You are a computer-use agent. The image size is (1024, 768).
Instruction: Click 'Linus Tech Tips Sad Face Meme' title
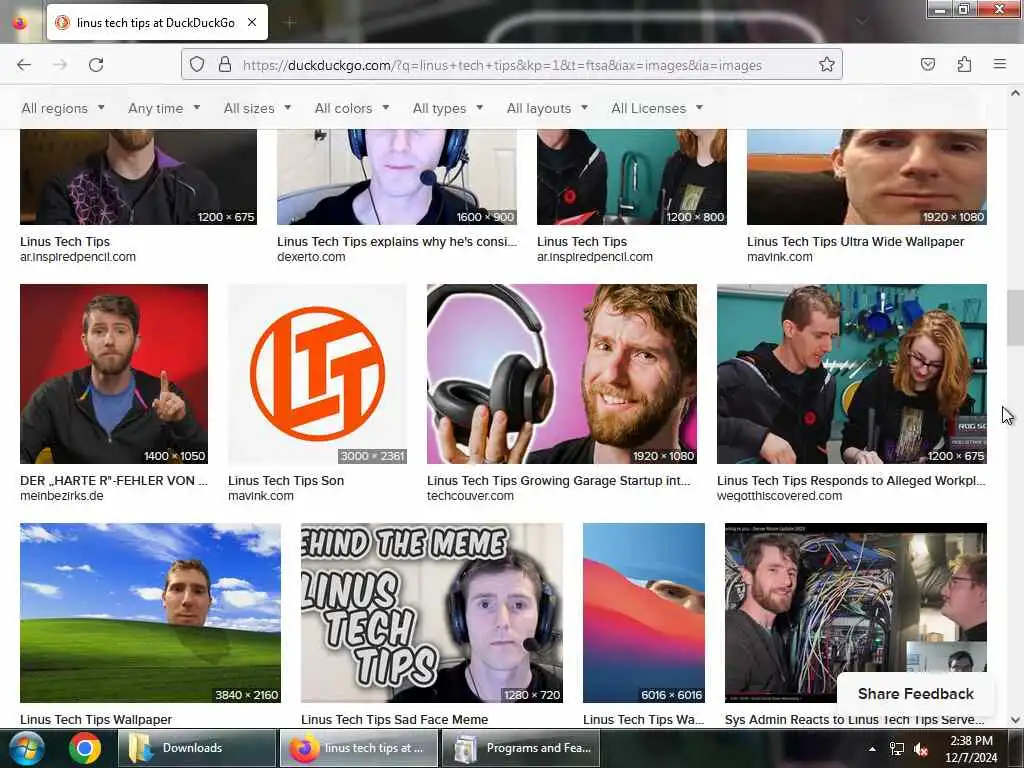[394, 720]
